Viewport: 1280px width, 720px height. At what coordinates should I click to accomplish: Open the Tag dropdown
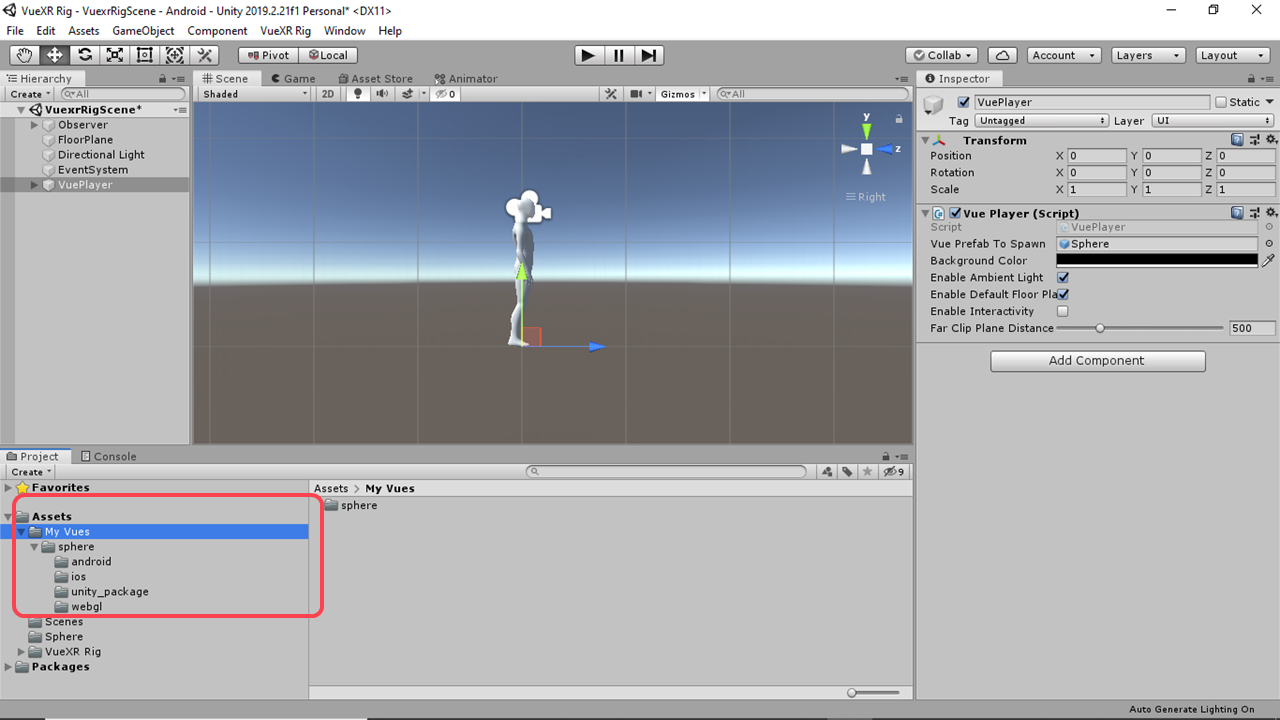[x=1042, y=120]
